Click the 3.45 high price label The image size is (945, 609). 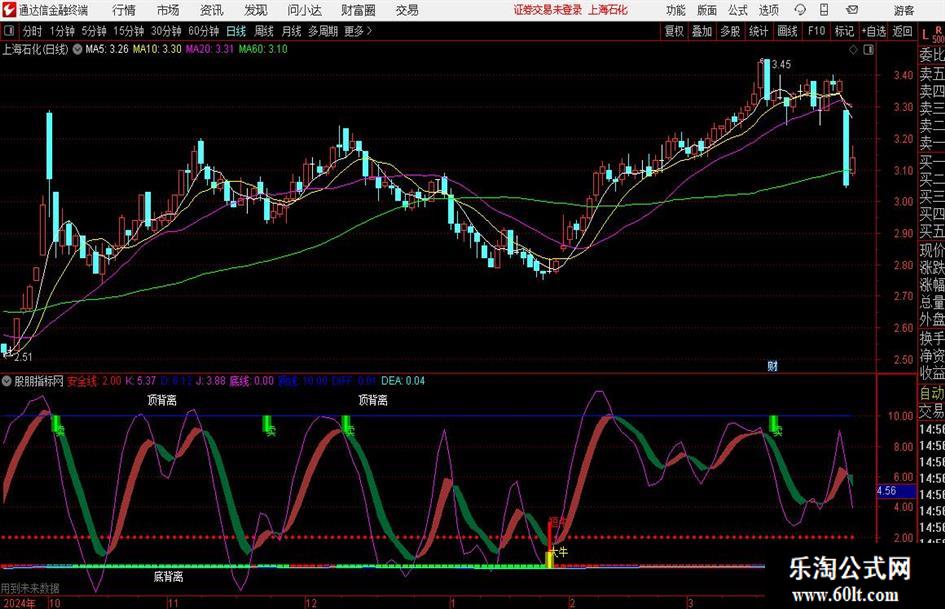pos(781,65)
